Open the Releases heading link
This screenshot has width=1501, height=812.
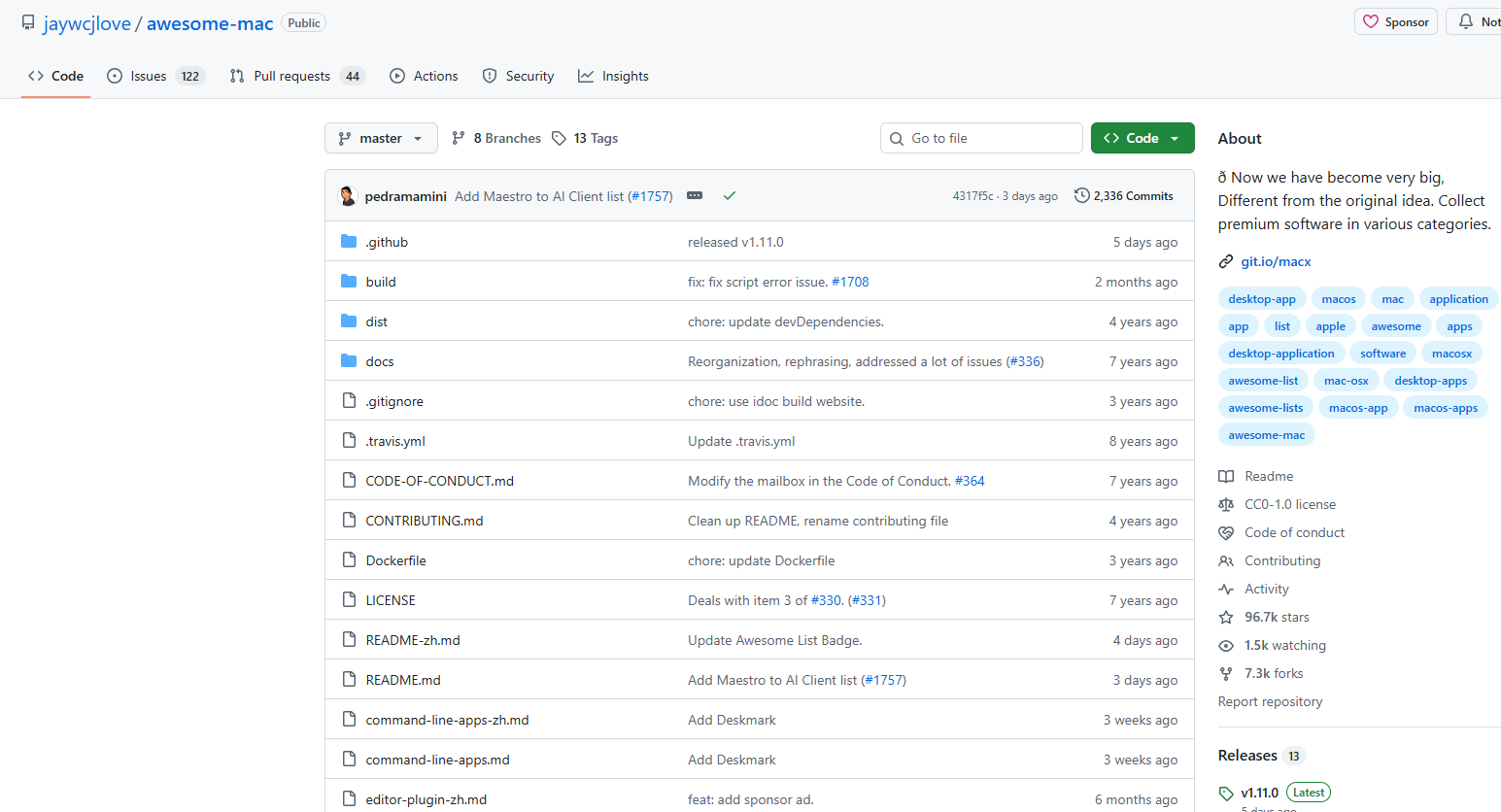[x=1247, y=755]
